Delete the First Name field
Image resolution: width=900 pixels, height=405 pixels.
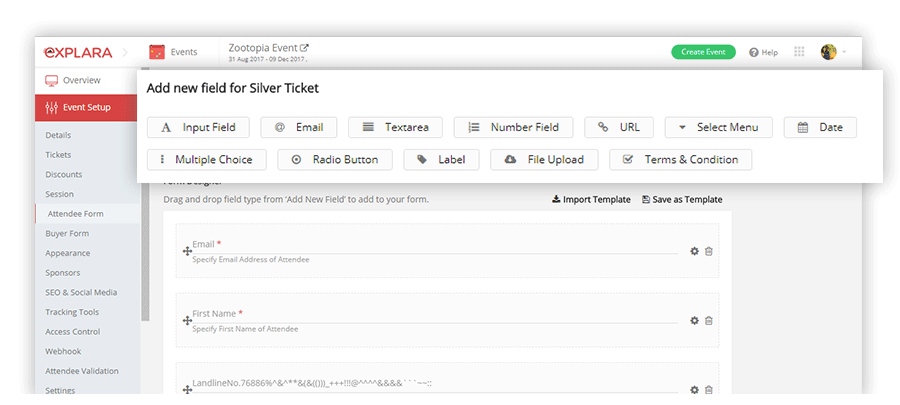coord(709,321)
